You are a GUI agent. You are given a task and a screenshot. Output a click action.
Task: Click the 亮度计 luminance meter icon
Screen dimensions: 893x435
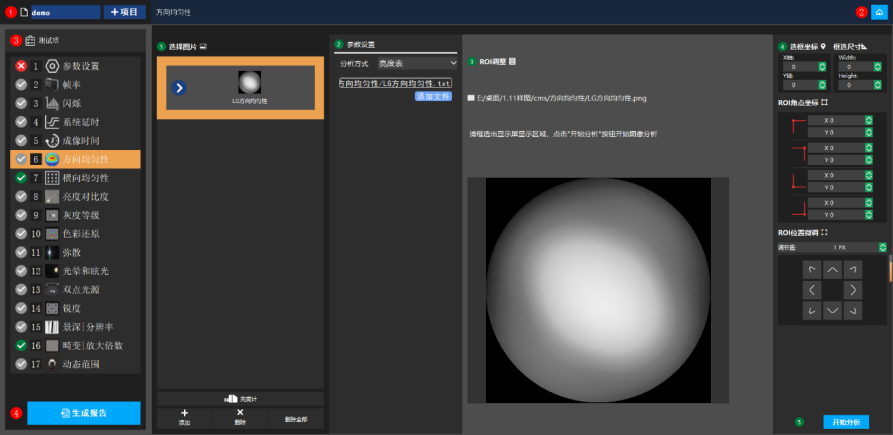tap(238, 398)
